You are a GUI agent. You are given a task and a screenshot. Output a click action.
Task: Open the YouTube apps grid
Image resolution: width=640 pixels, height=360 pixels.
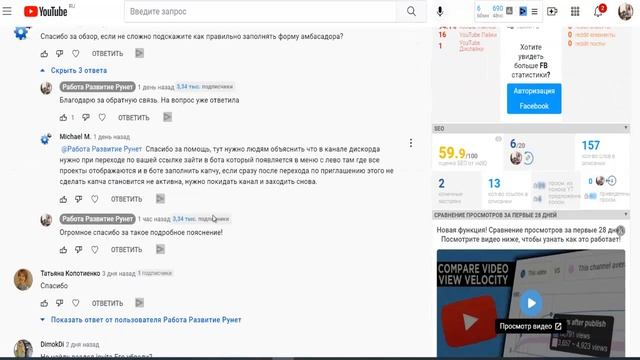(x=575, y=11)
